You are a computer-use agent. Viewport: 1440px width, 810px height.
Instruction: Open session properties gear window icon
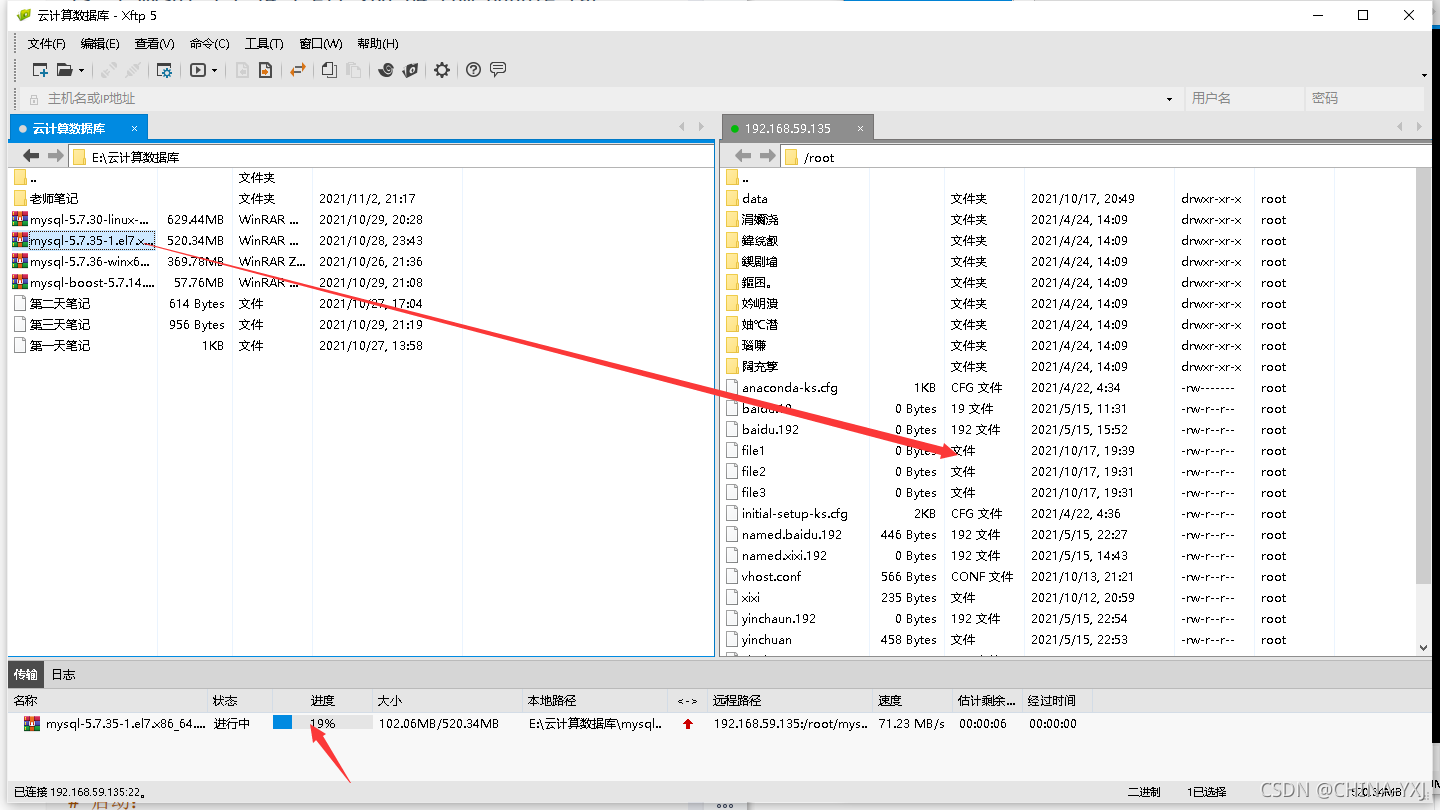[164, 70]
